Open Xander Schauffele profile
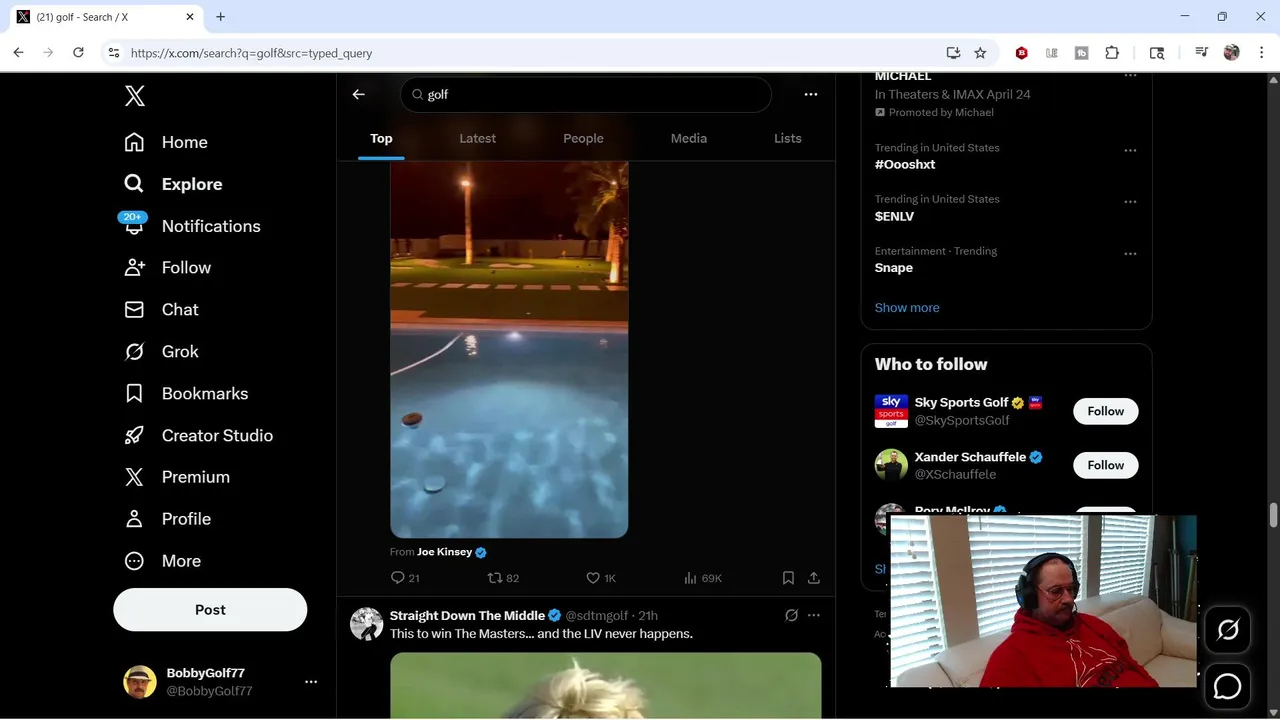The width and height of the screenshot is (1280, 720). tap(970, 457)
